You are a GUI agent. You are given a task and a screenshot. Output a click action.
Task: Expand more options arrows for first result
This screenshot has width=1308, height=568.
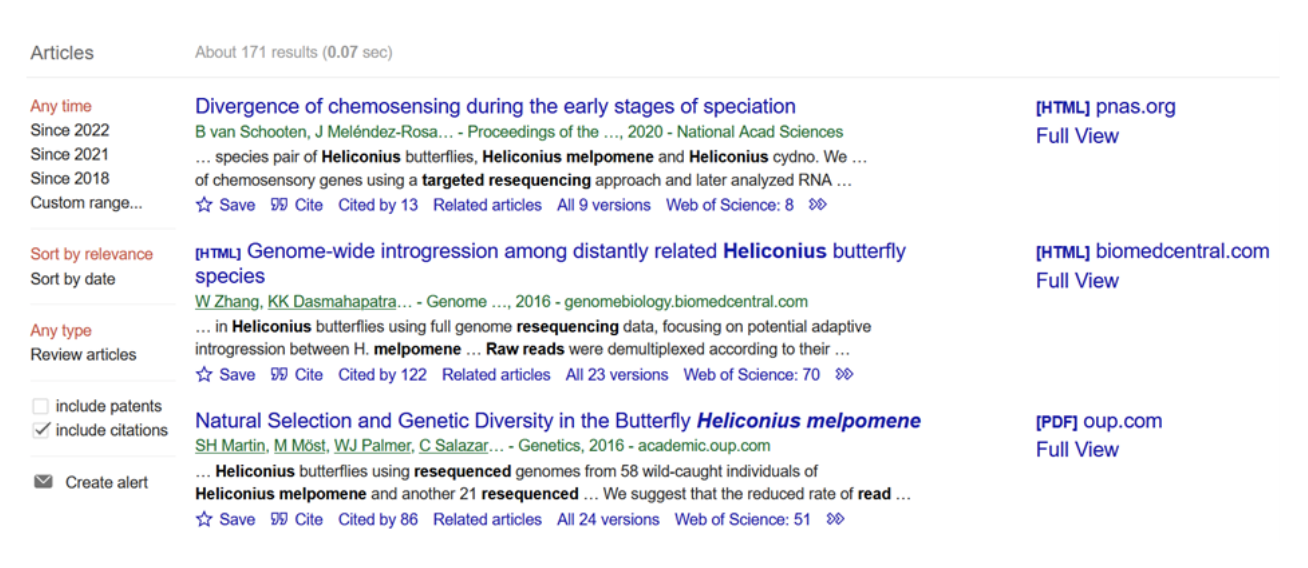(818, 205)
